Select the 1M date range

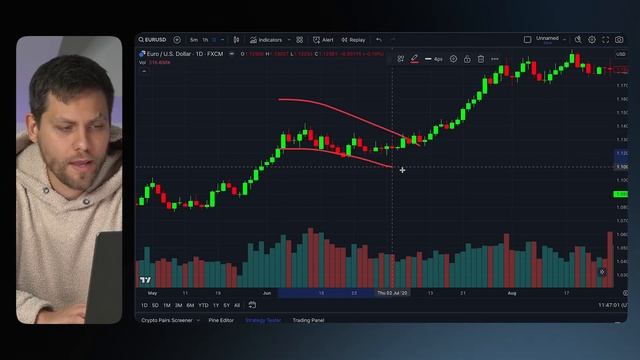(x=167, y=305)
